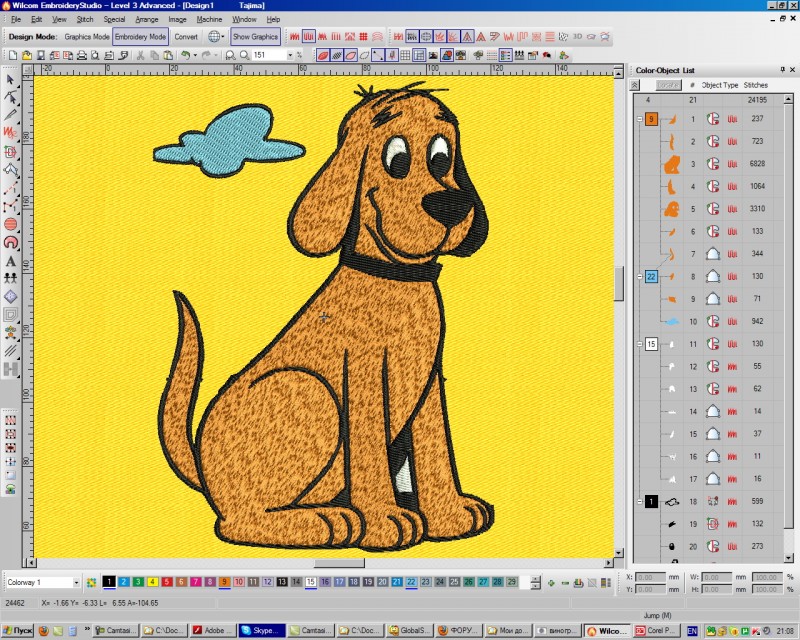
Task: Click the horizontal scrollbar thumb under canvas
Action: click(x=339, y=563)
